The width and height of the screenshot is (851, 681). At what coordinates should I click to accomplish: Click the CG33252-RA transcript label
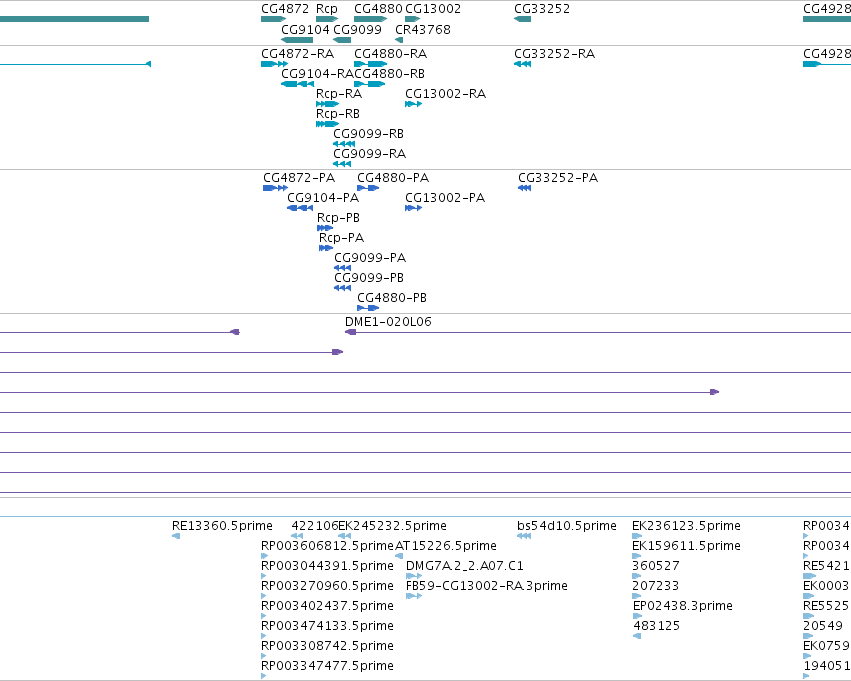554,54
